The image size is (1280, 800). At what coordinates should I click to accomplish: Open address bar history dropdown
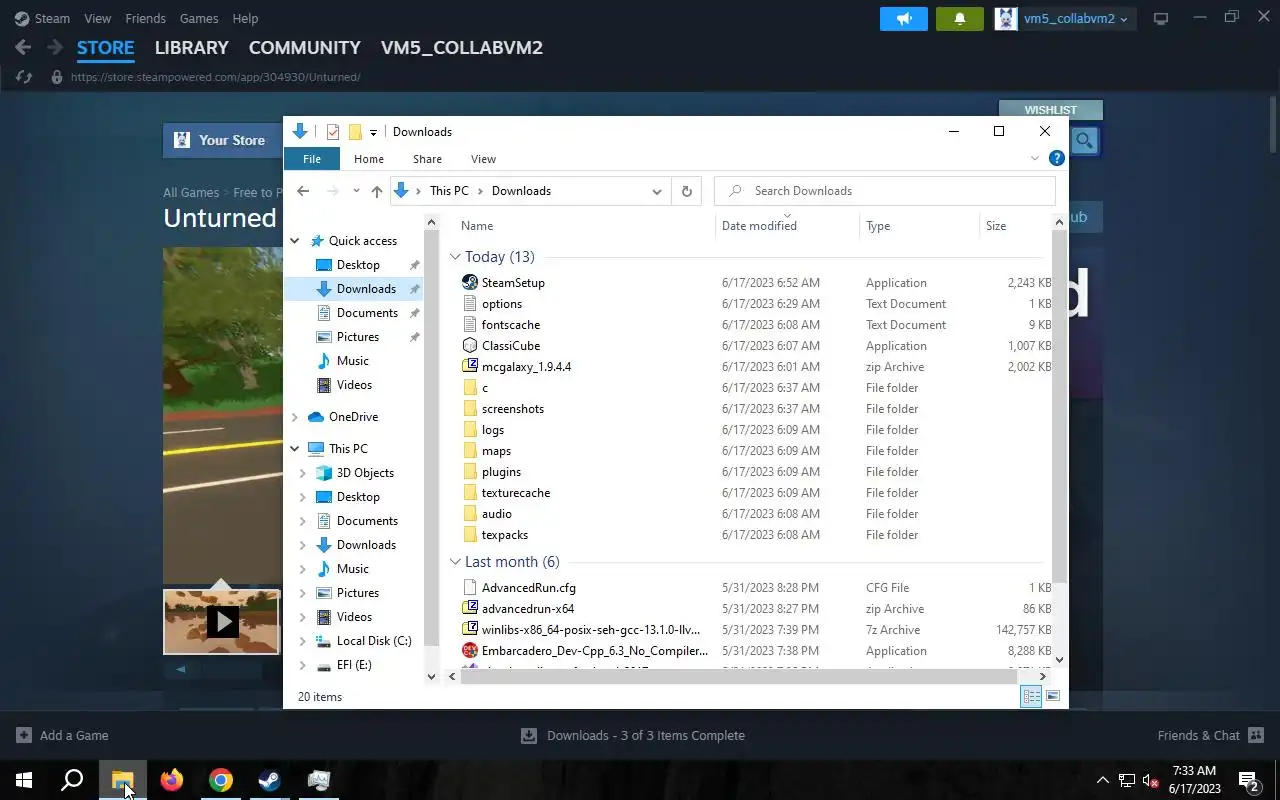pos(657,191)
